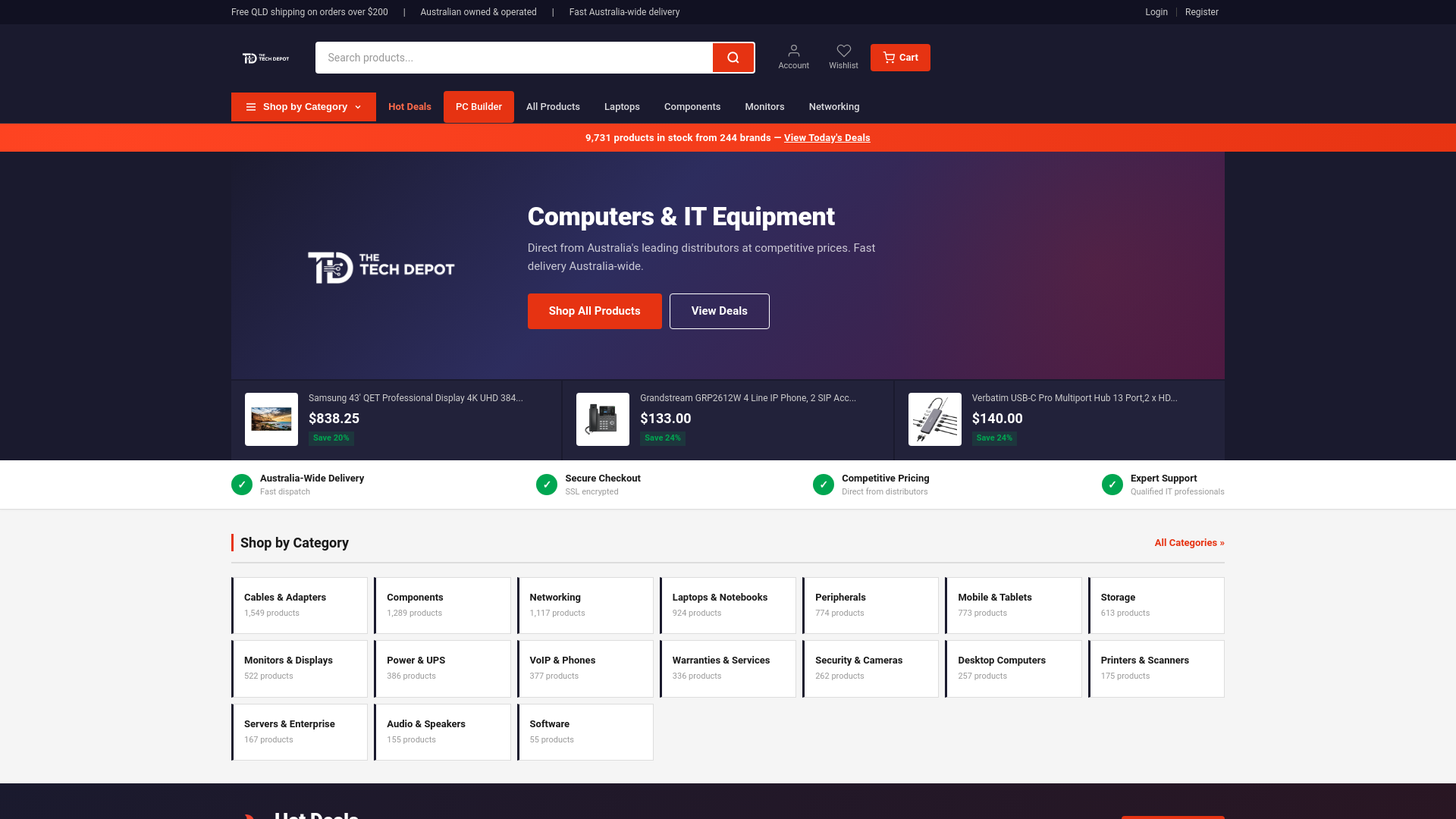This screenshot has height=819, width=1456.
Task: Open the Desktop Computers category
Action: pyautogui.click(x=1013, y=669)
